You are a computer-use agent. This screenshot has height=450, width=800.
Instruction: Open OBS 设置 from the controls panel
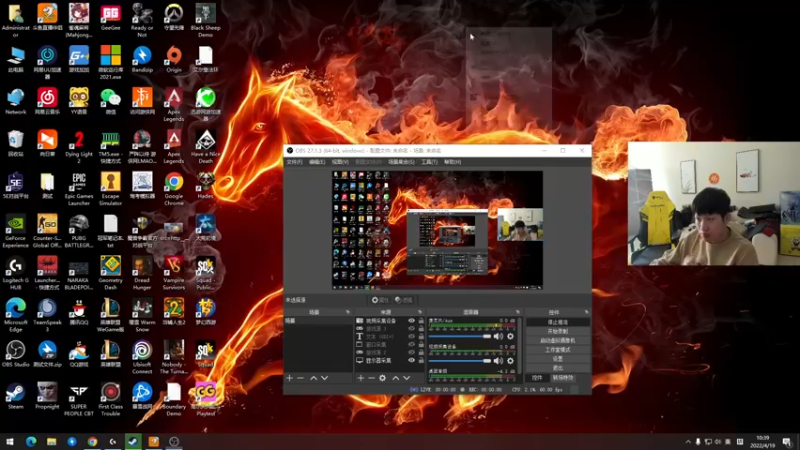[x=558, y=359]
